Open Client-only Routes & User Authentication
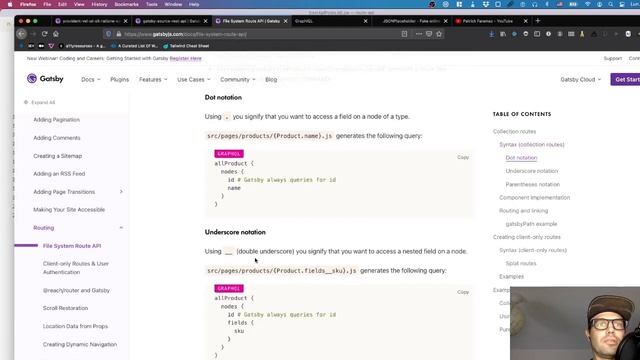This screenshot has height=360, width=640. tap(76, 268)
